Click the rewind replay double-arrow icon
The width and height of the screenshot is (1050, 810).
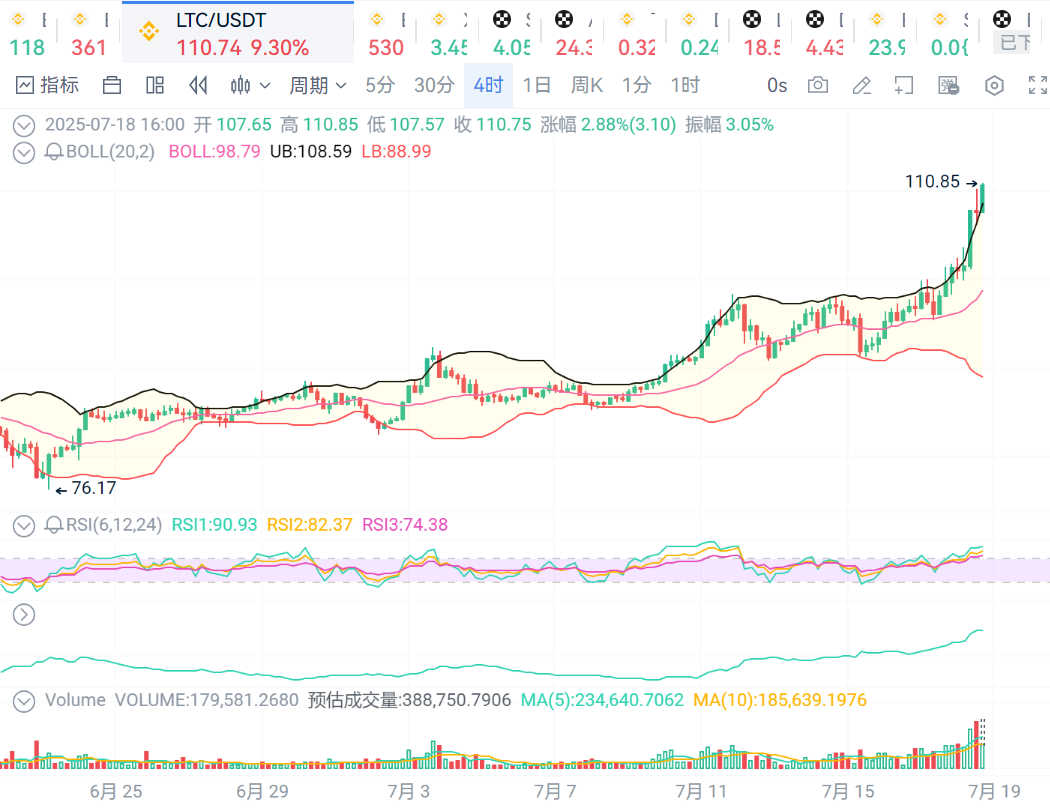pos(198,86)
